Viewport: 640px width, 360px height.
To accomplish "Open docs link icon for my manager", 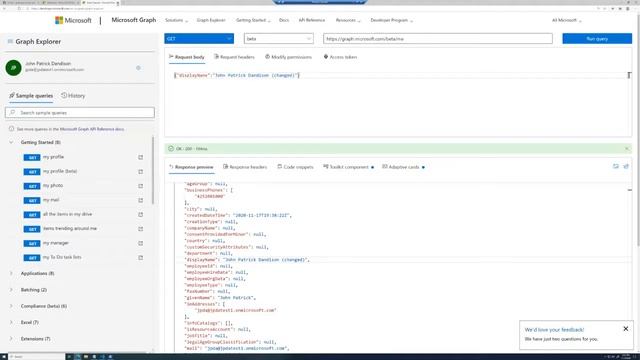I will pos(140,243).
